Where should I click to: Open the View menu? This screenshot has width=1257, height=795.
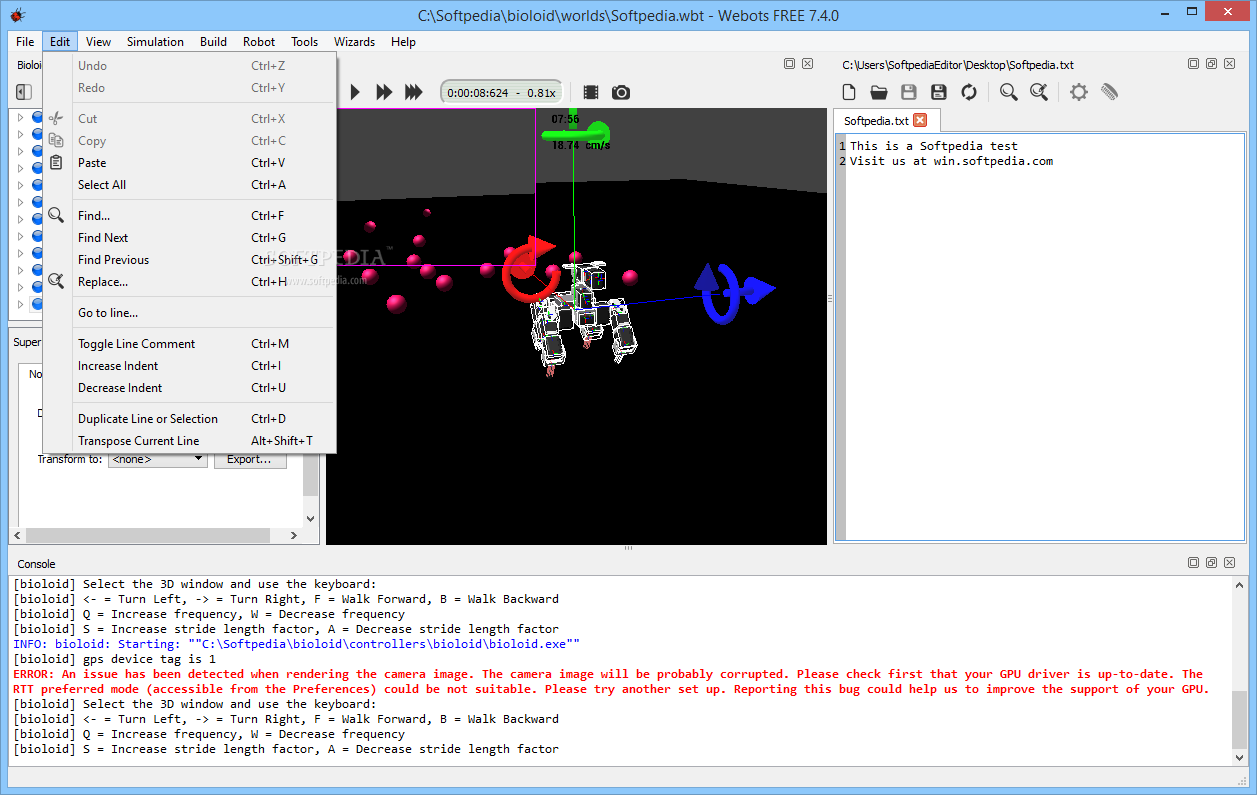(98, 42)
